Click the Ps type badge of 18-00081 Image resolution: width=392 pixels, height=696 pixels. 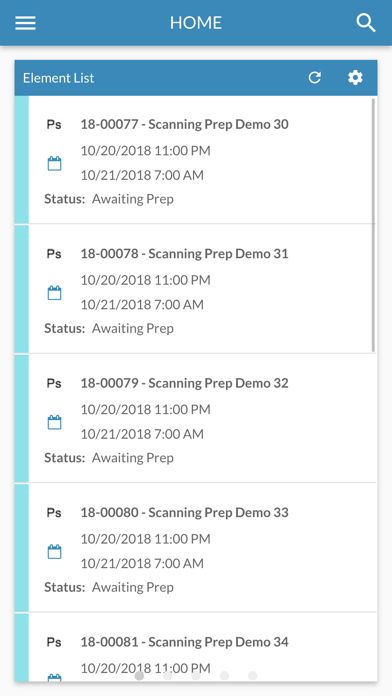coord(54,642)
